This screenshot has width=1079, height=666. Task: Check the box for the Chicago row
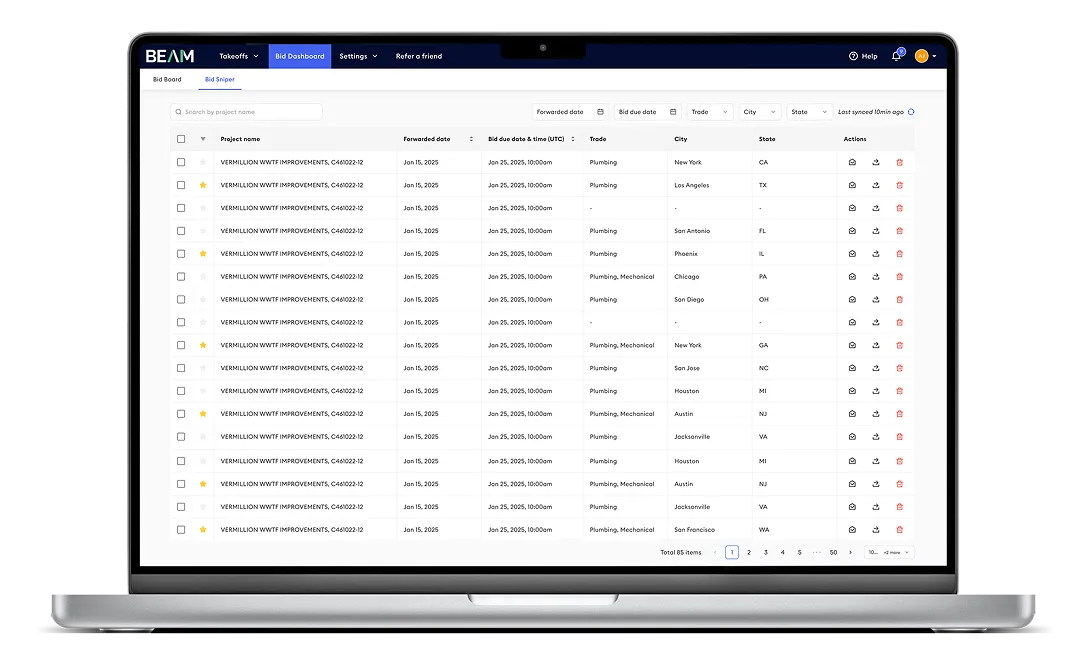(x=181, y=277)
